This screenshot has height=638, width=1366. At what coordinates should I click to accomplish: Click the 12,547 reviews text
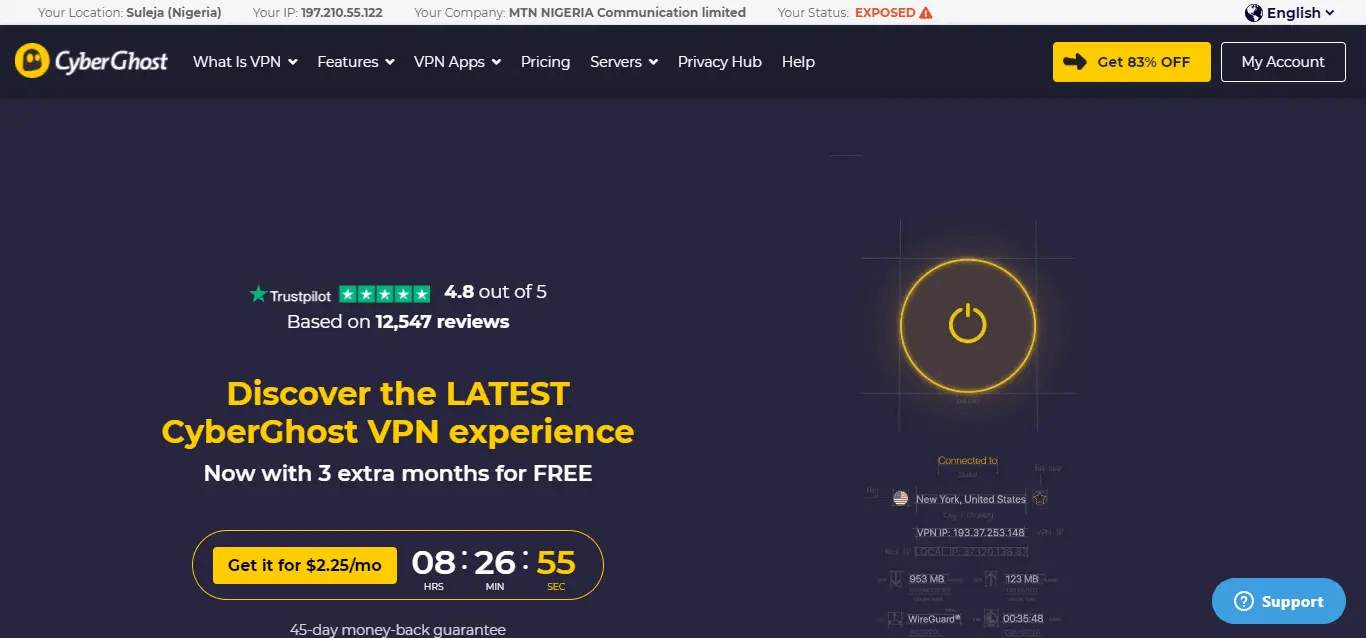click(442, 322)
